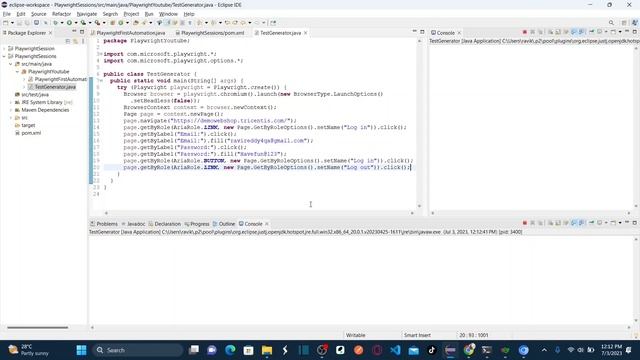The width and height of the screenshot is (640, 360).
Task: Open the File menu
Action: (x=7, y=14)
